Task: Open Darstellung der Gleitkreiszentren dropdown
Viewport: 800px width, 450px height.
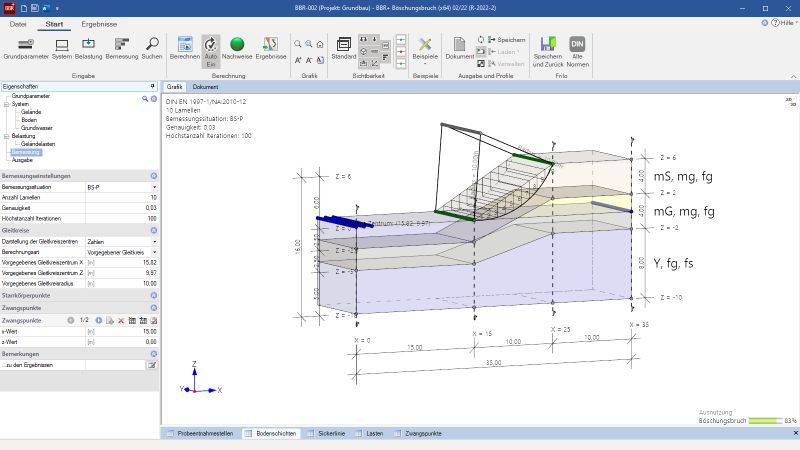Action: pos(155,242)
